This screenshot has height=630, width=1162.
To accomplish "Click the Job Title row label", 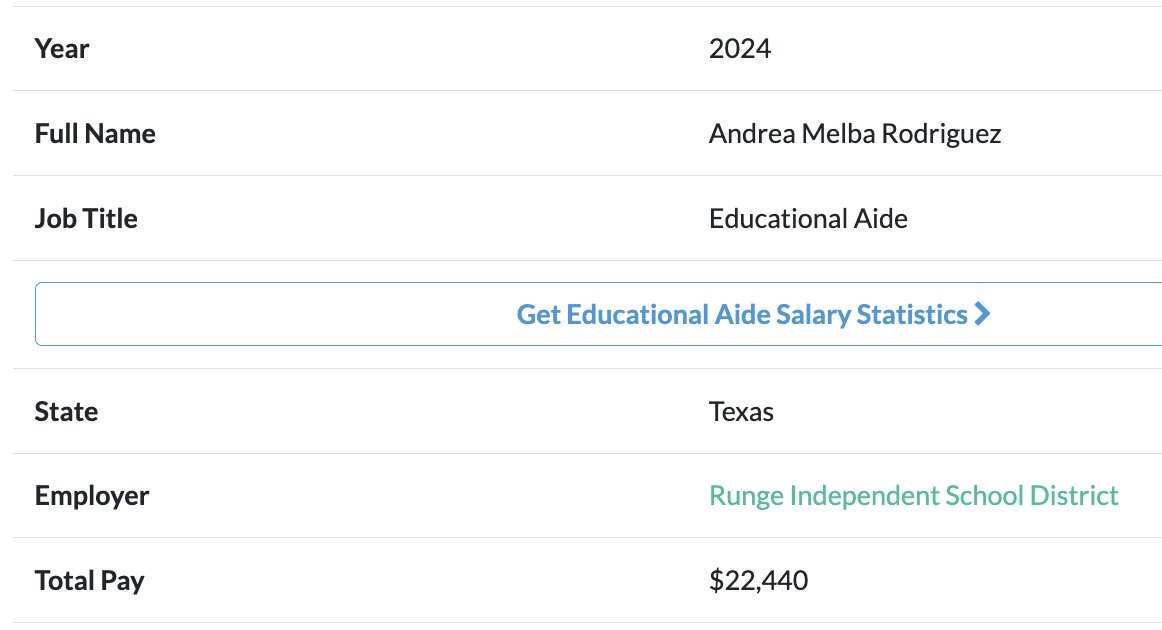I will (x=86, y=219).
